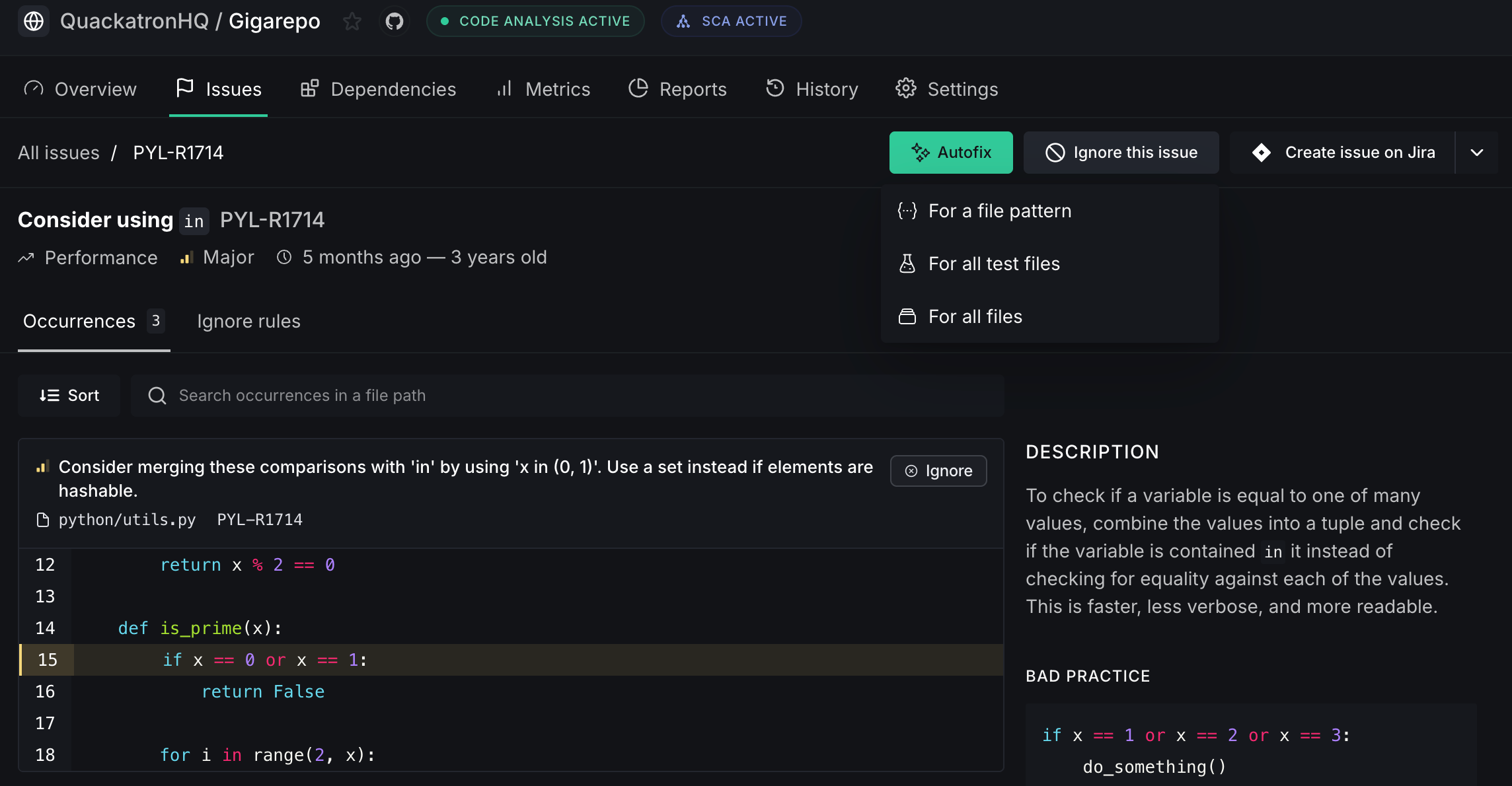
Task: Select For all files option
Action: 975,316
